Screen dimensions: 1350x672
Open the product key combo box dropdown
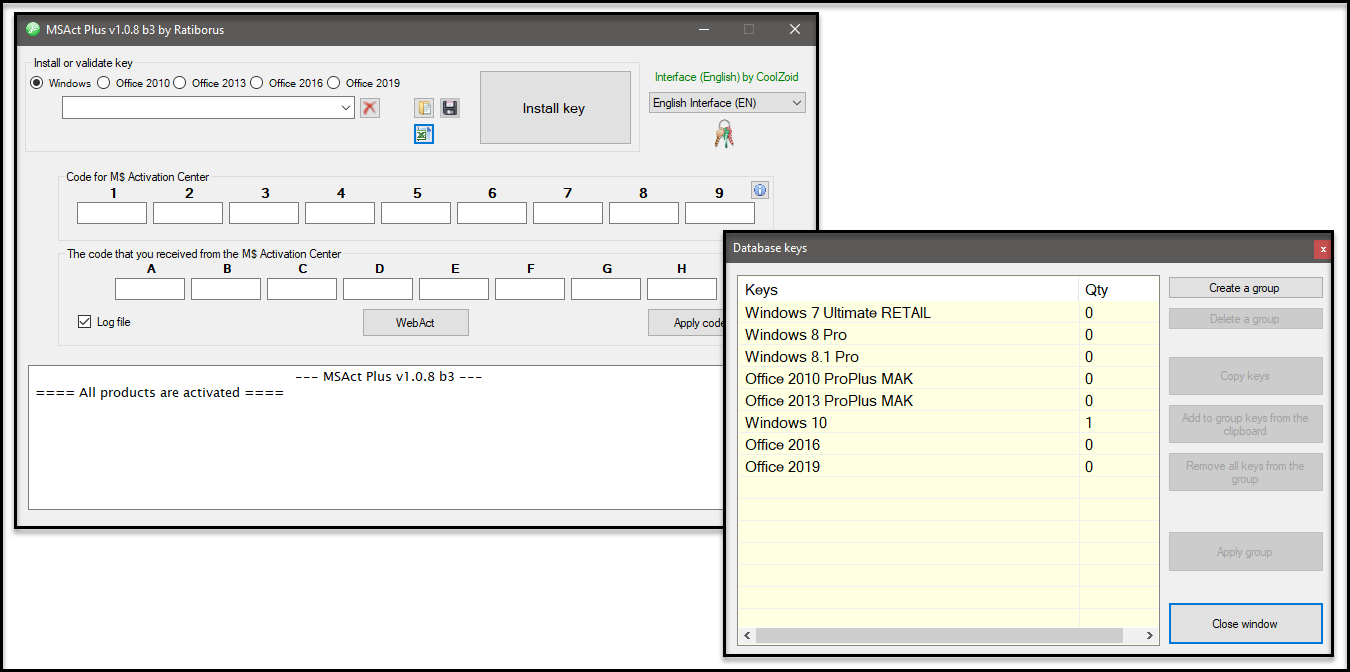[x=346, y=108]
